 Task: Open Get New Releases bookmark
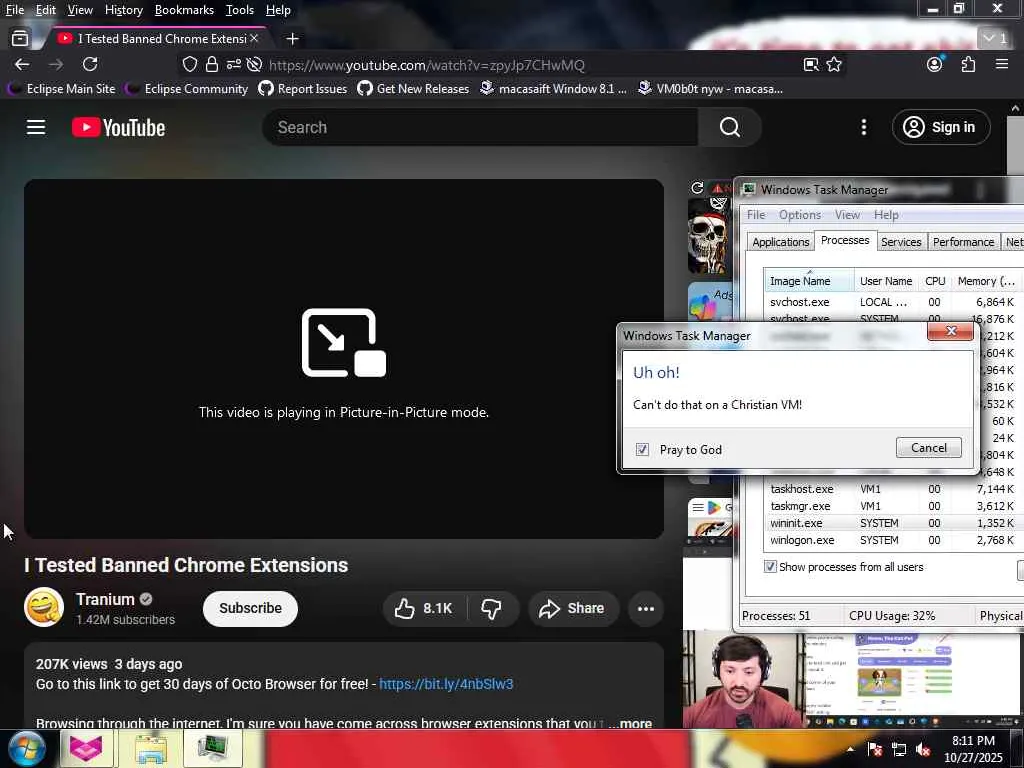(413, 88)
